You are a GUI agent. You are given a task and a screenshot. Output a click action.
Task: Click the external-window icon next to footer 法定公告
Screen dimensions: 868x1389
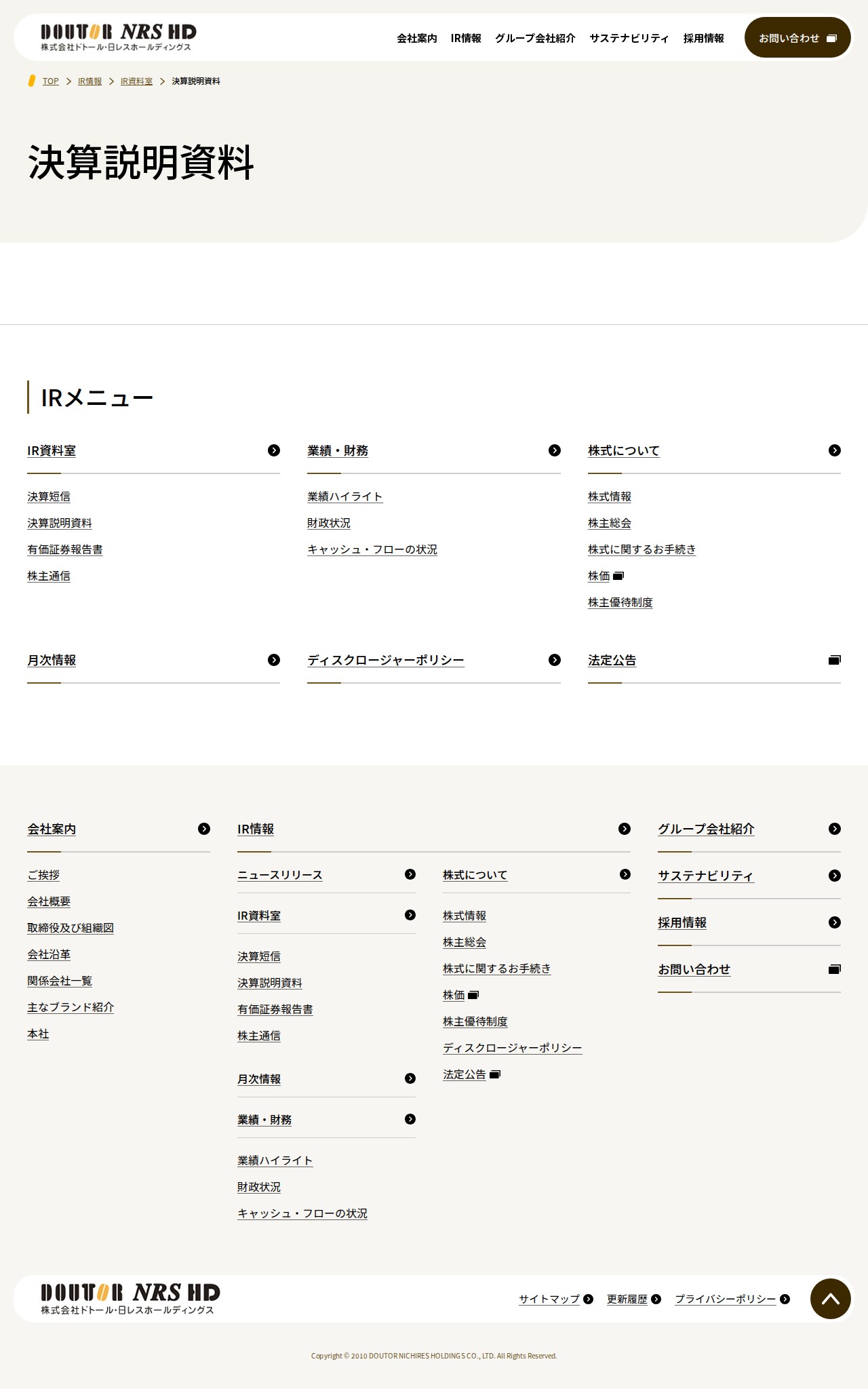495,1074
